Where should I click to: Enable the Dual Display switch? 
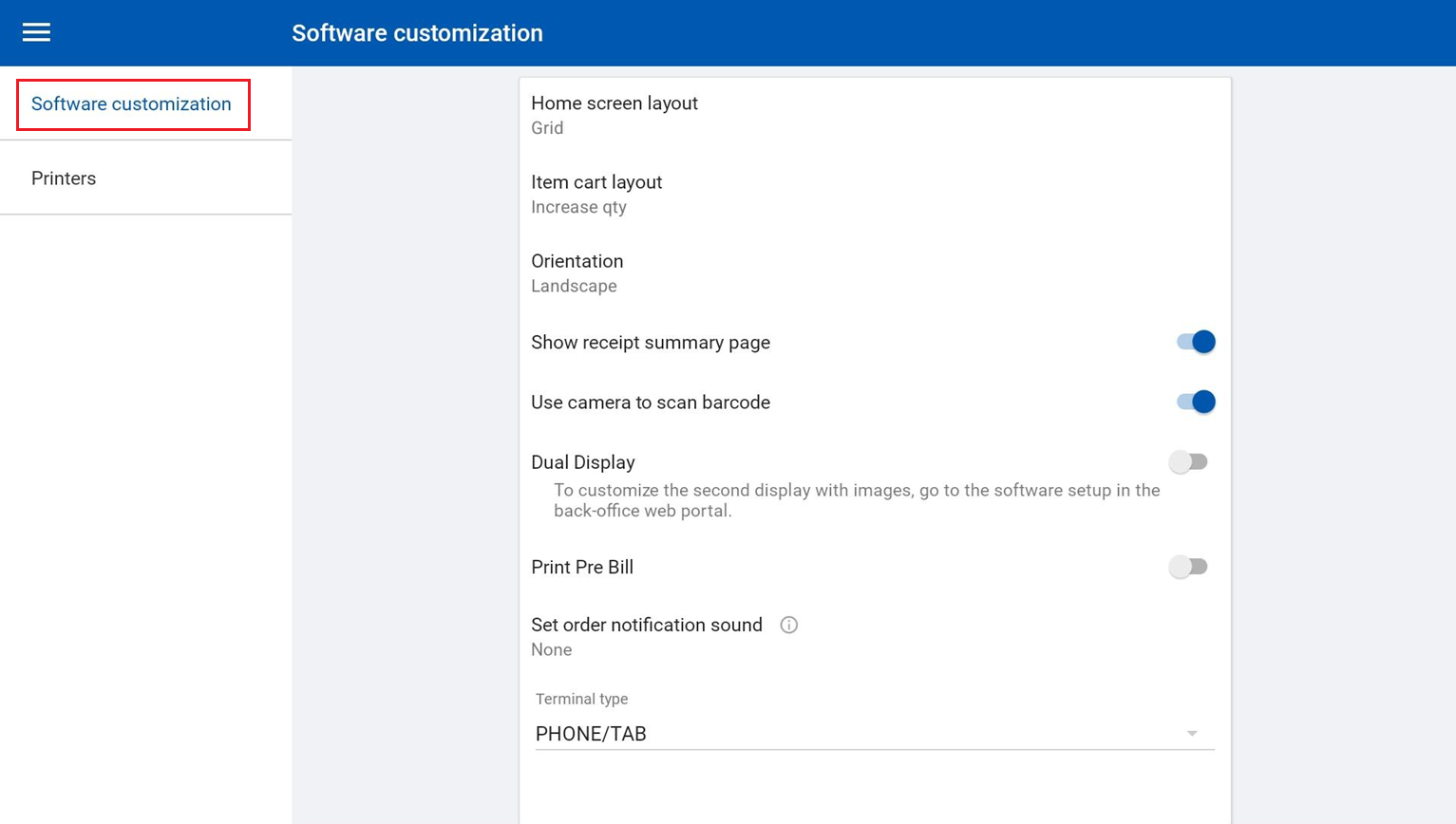1188,462
